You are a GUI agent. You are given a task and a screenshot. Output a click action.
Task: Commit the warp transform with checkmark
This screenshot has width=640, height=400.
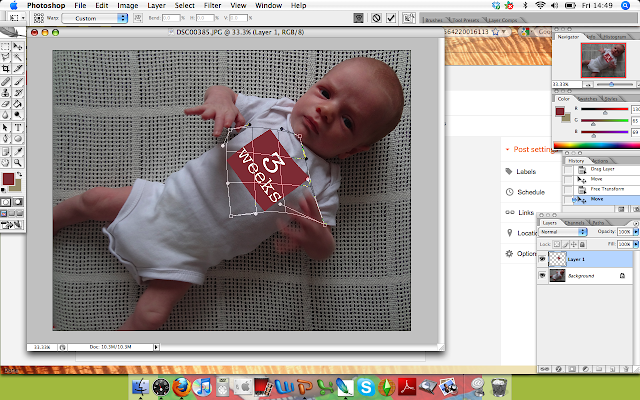(391, 18)
